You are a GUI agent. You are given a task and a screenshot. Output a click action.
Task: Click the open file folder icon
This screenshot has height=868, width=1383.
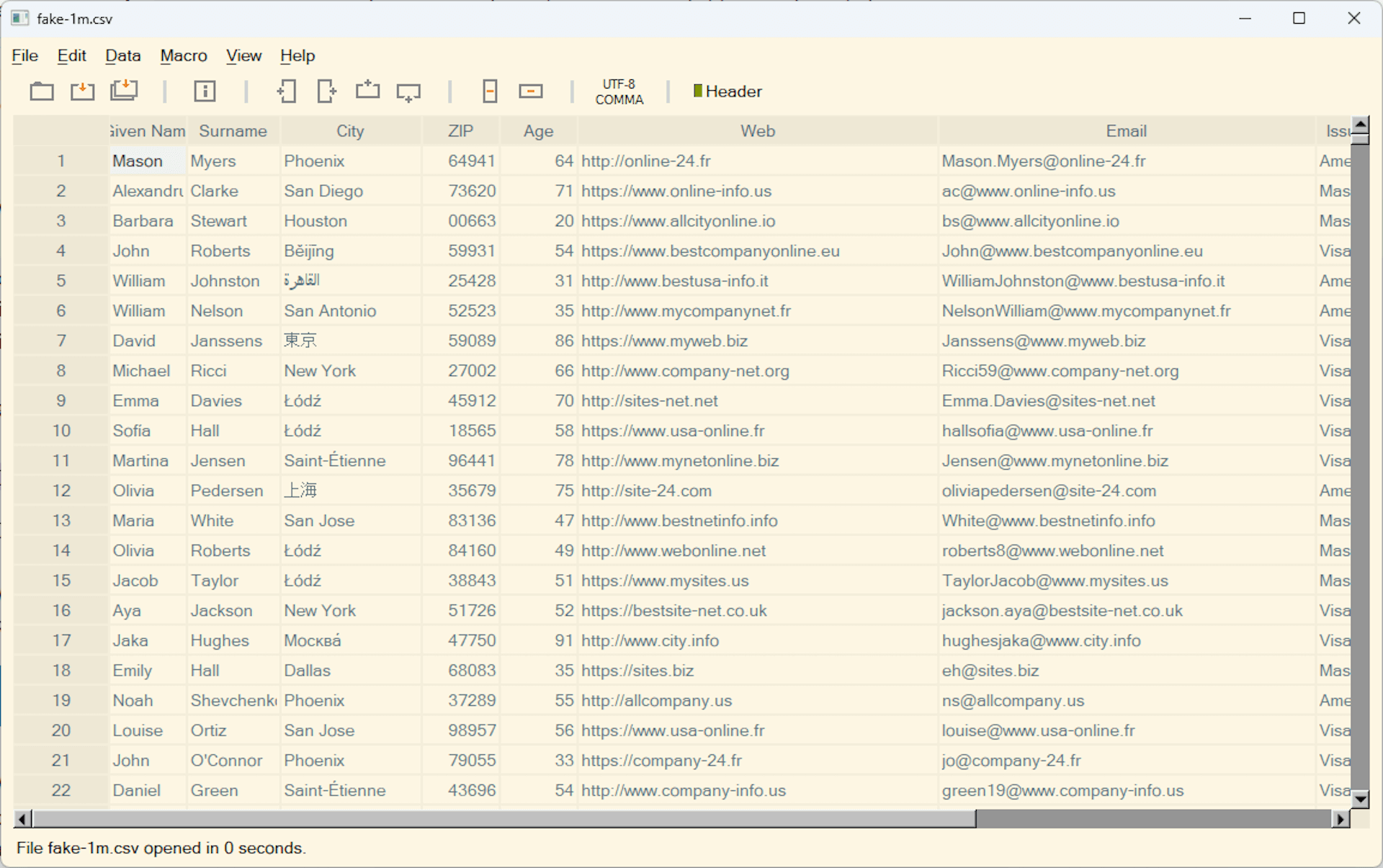point(42,91)
